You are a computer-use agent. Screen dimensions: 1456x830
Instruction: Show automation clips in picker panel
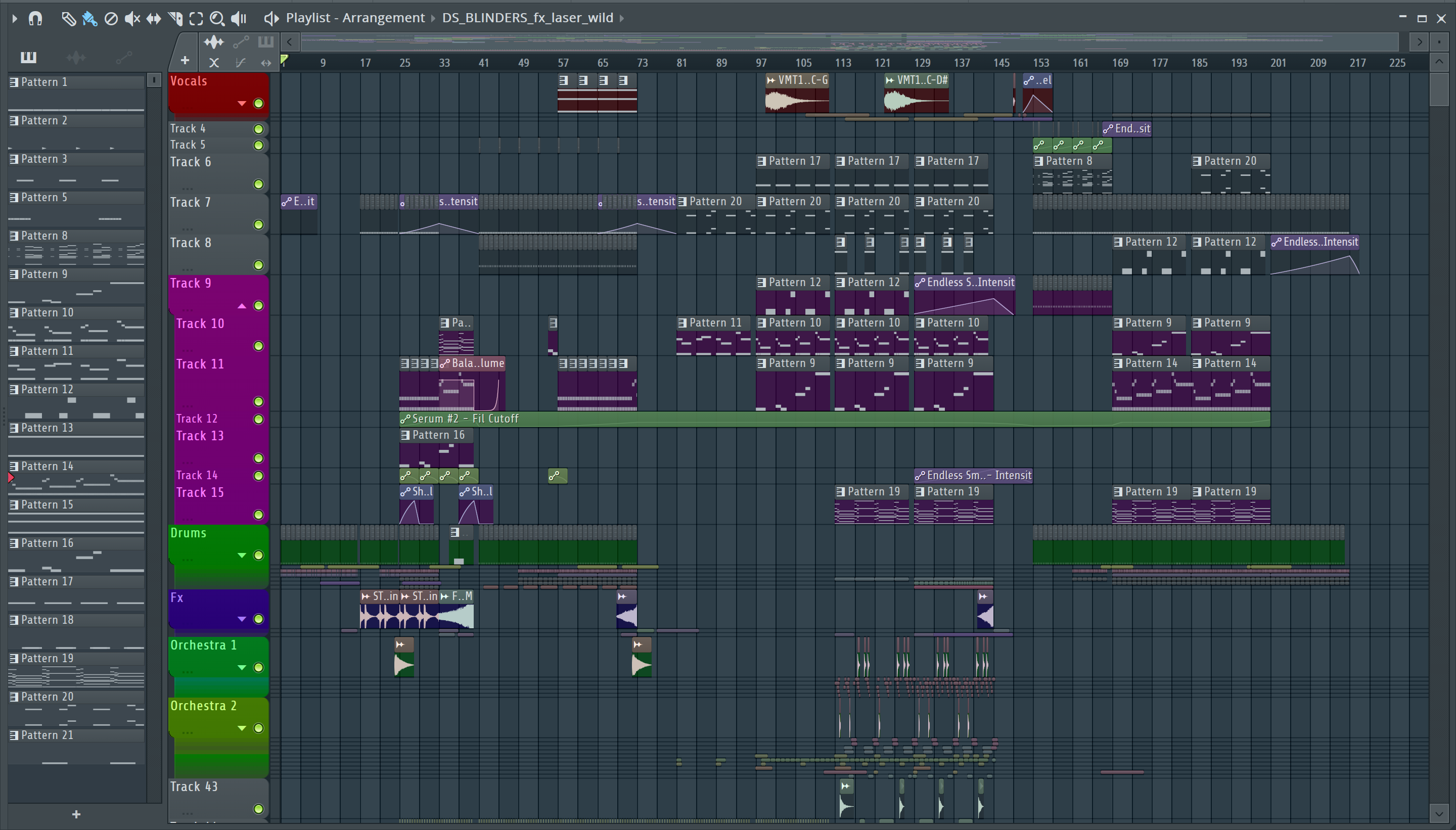click(x=124, y=57)
